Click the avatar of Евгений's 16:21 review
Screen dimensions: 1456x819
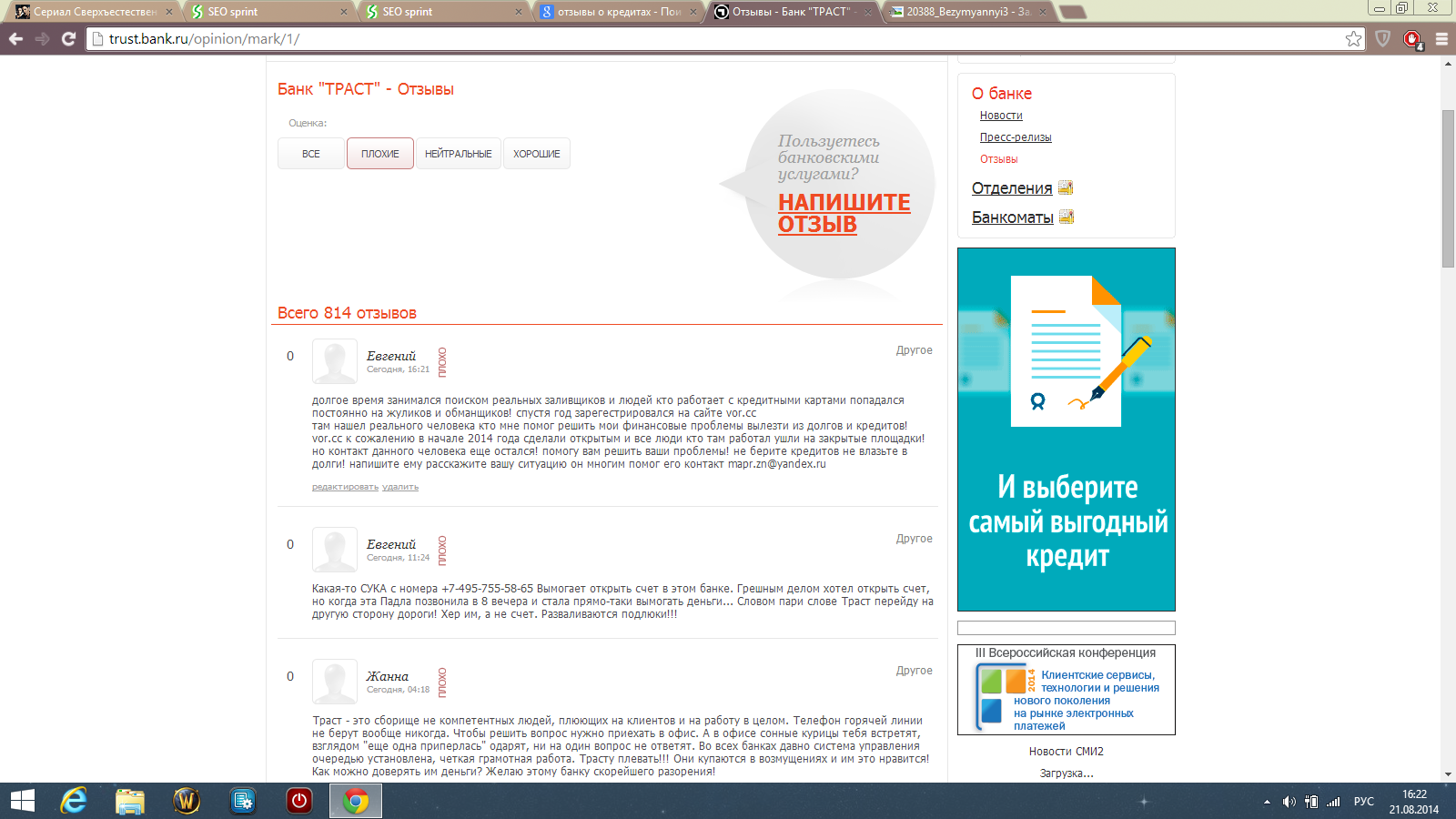pos(335,361)
